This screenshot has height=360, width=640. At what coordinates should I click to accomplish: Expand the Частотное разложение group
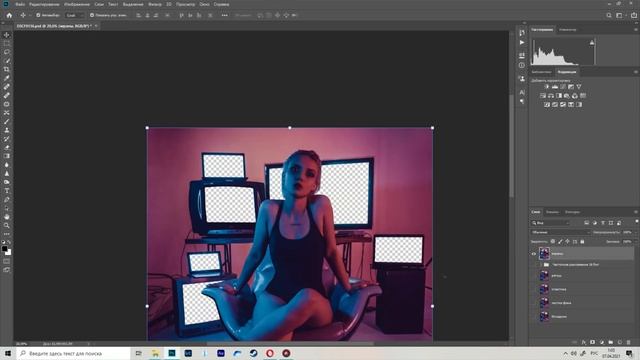541,264
